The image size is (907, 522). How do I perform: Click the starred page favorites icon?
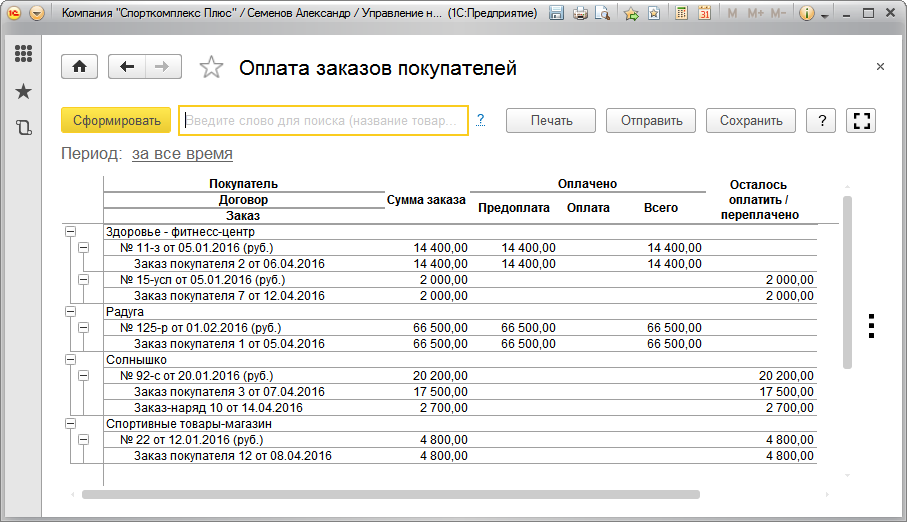tap(654, 13)
